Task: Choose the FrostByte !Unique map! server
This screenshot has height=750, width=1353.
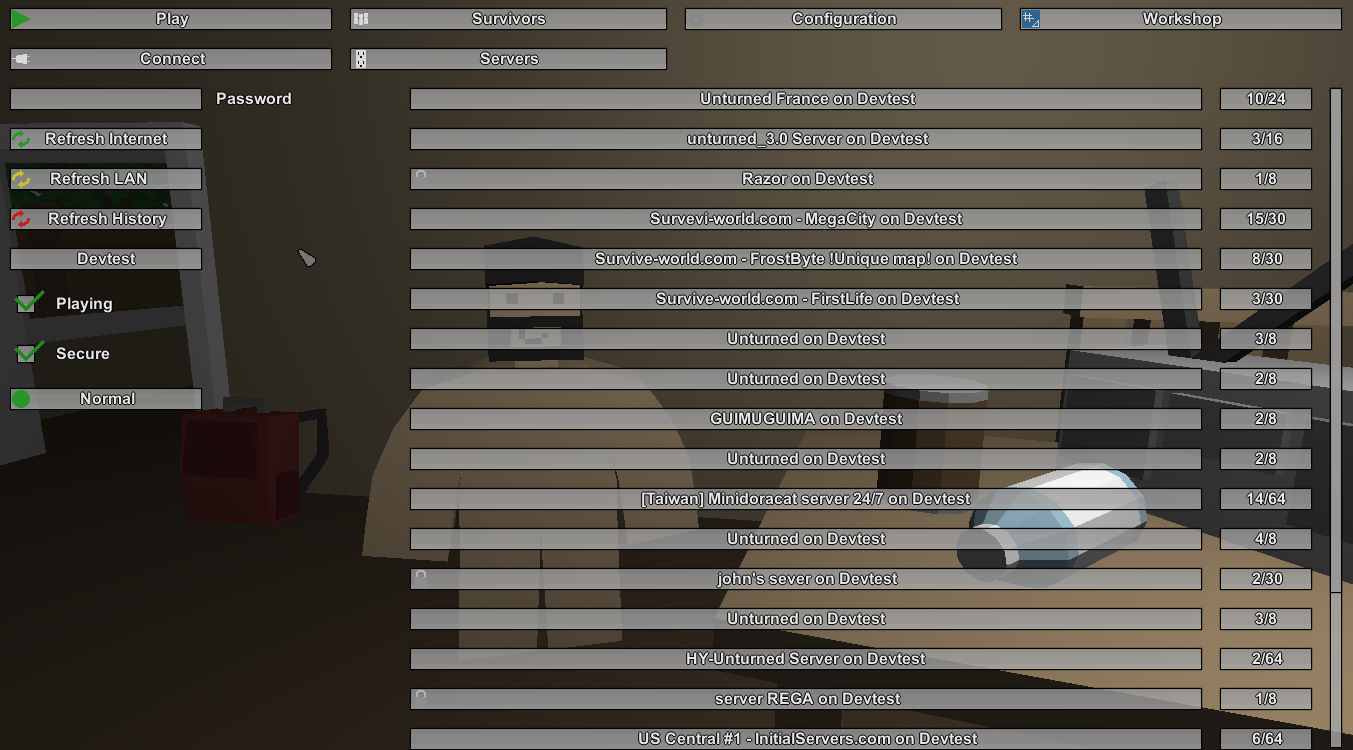Action: (x=806, y=259)
